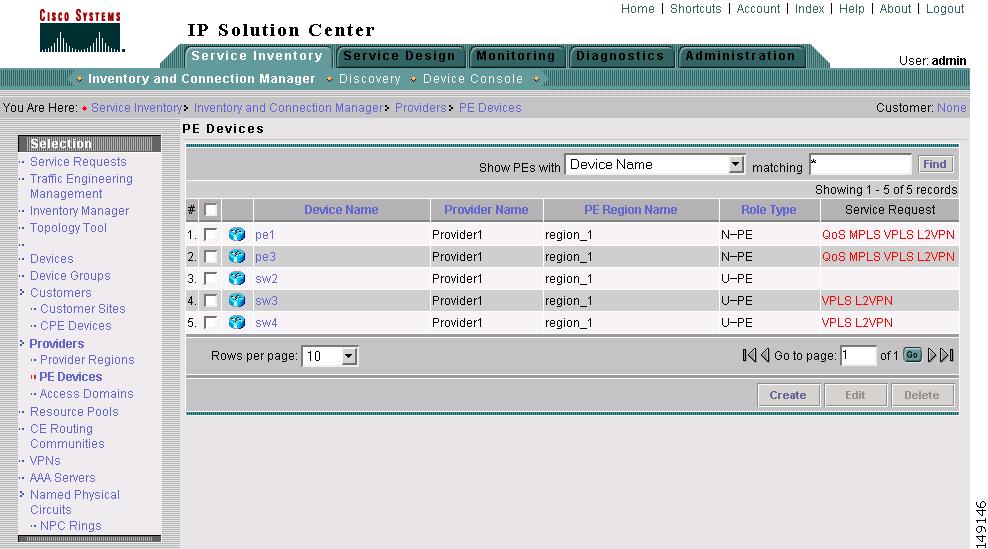
Task: Check the checkbox for row sw2
Action: [210, 279]
